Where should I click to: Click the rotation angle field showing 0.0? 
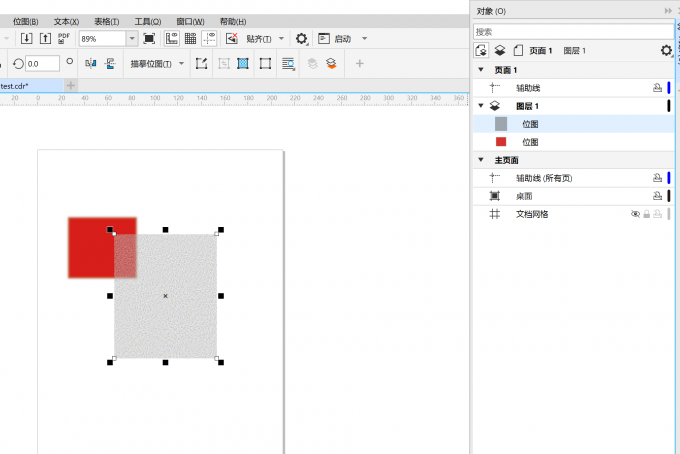(x=42, y=64)
